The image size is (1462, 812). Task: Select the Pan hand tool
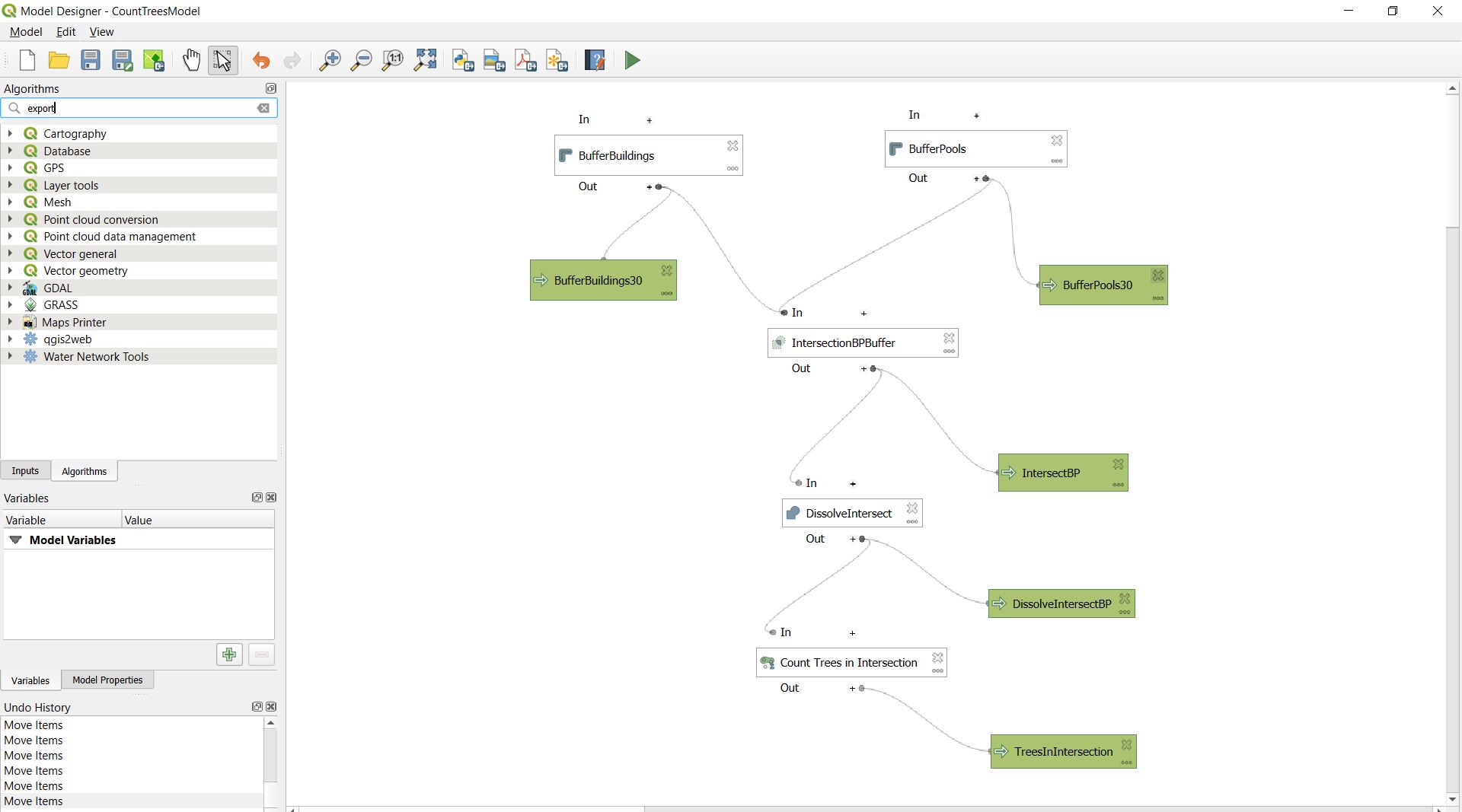191,60
